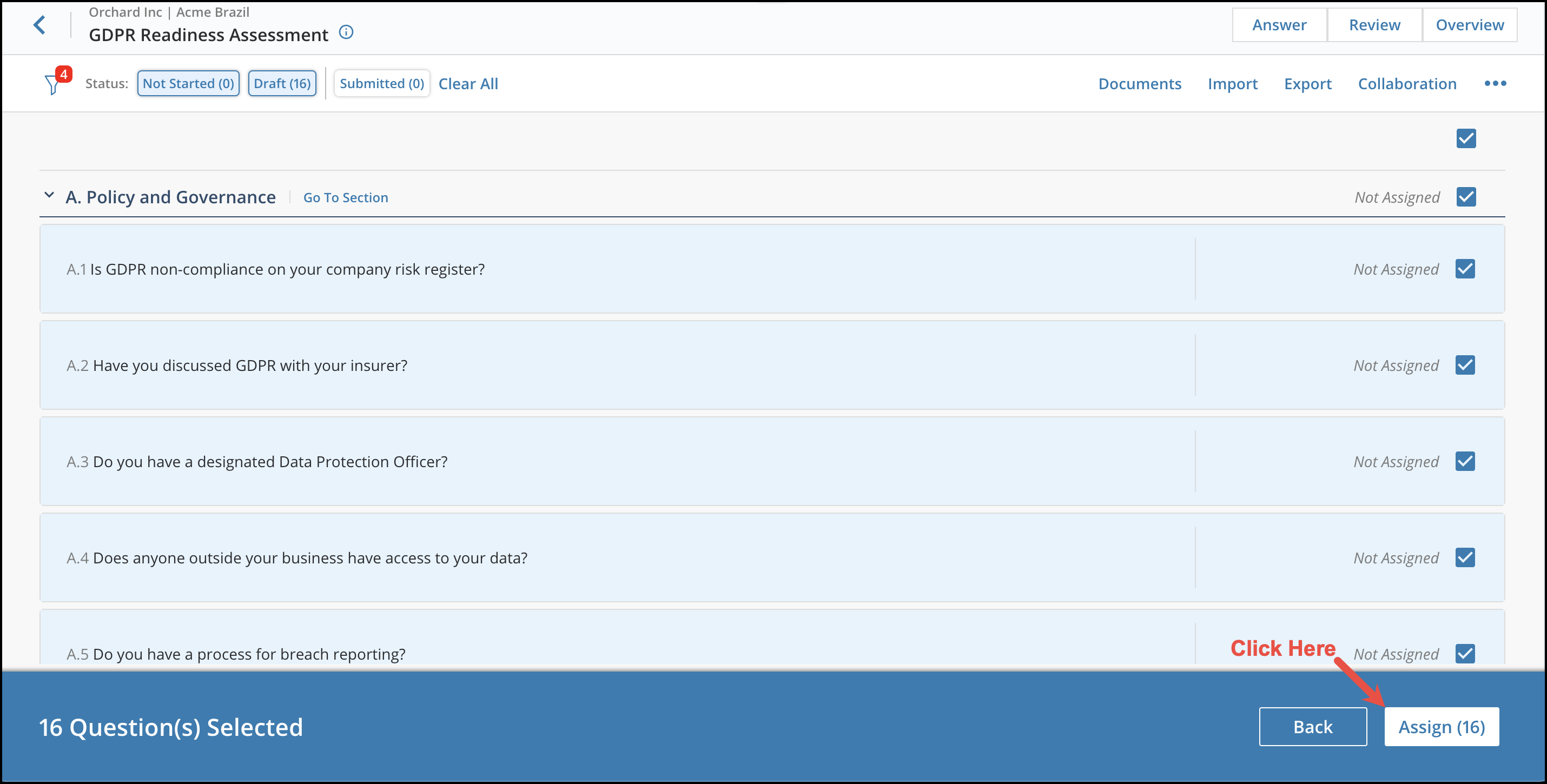
Task: Open the Documents section
Action: 1139,83
